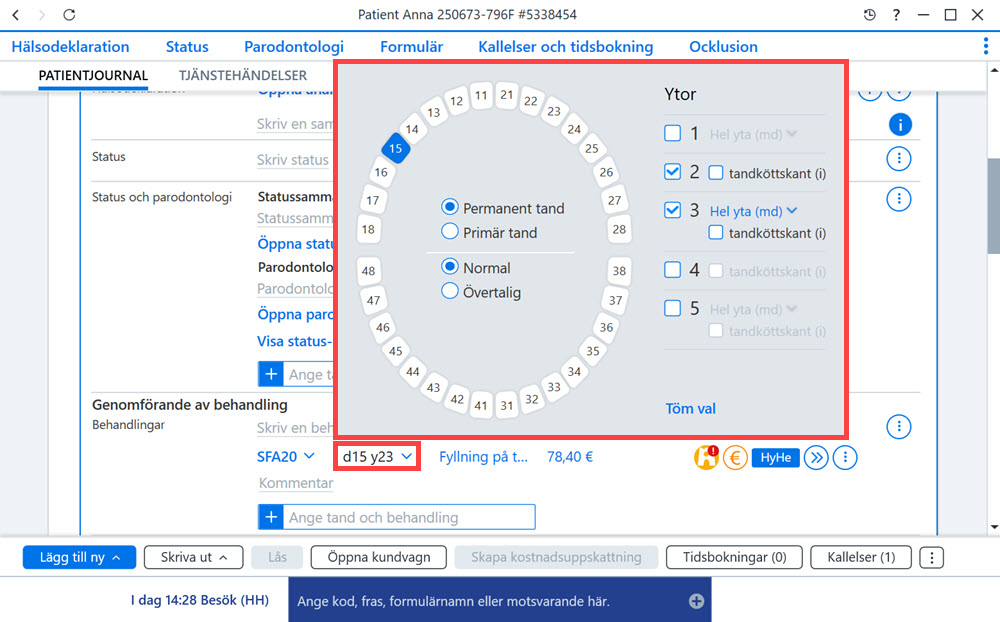The height and width of the screenshot is (622, 1000).
Task: Uncheck surface 3 checkbox
Action: 672,210
